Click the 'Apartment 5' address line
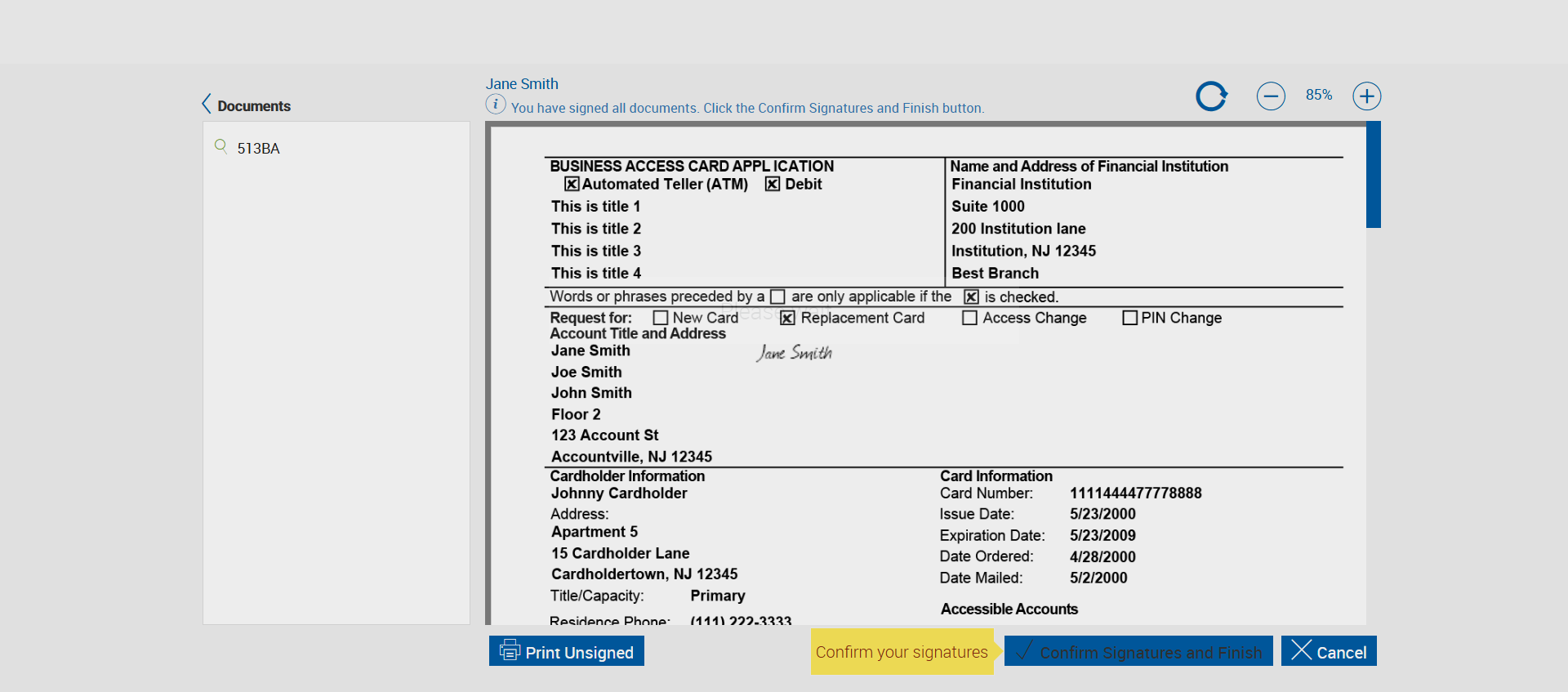Image resolution: width=1568 pixels, height=692 pixels. point(595,532)
